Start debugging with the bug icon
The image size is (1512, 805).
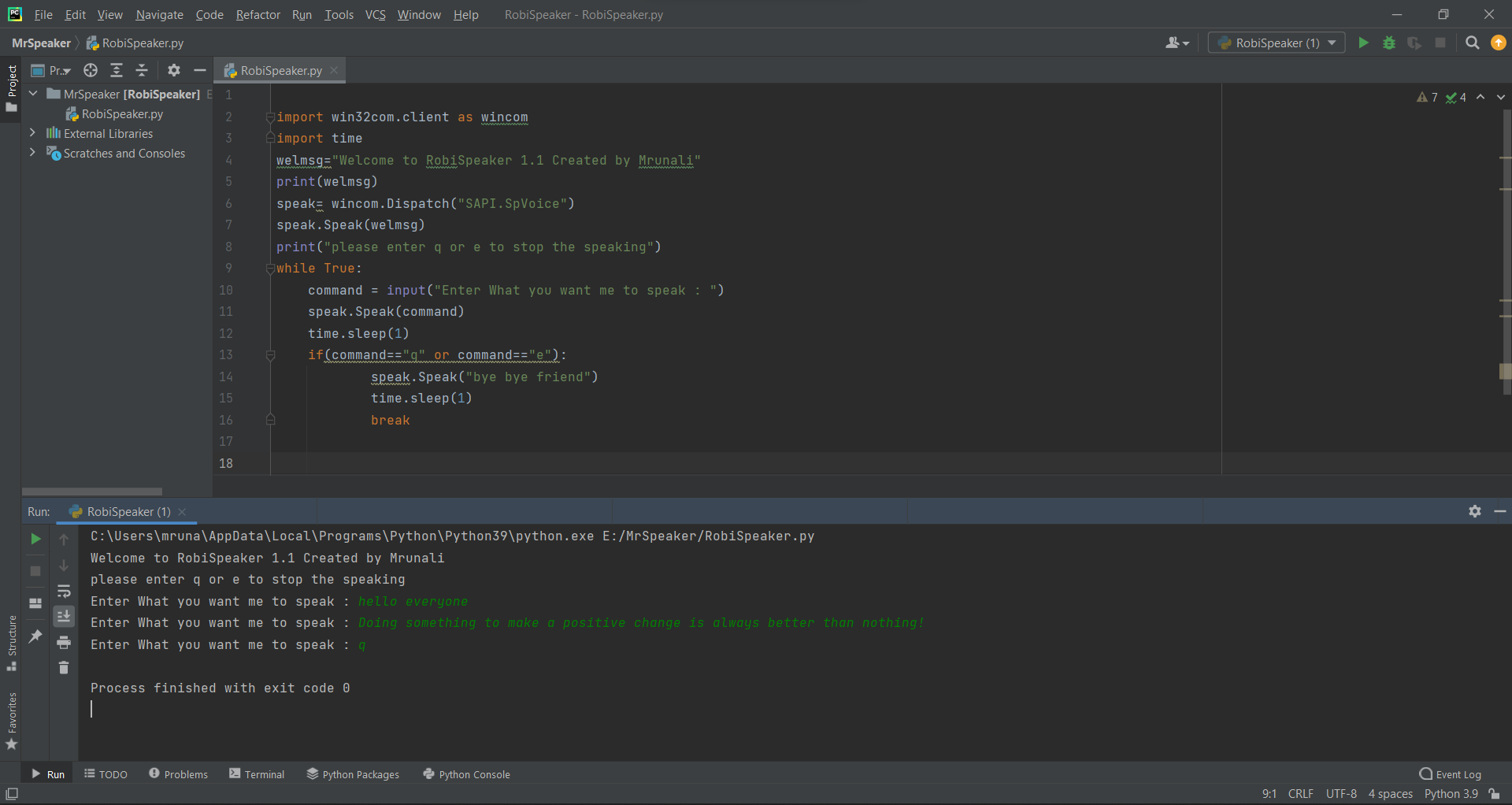pyautogui.click(x=1389, y=43)
